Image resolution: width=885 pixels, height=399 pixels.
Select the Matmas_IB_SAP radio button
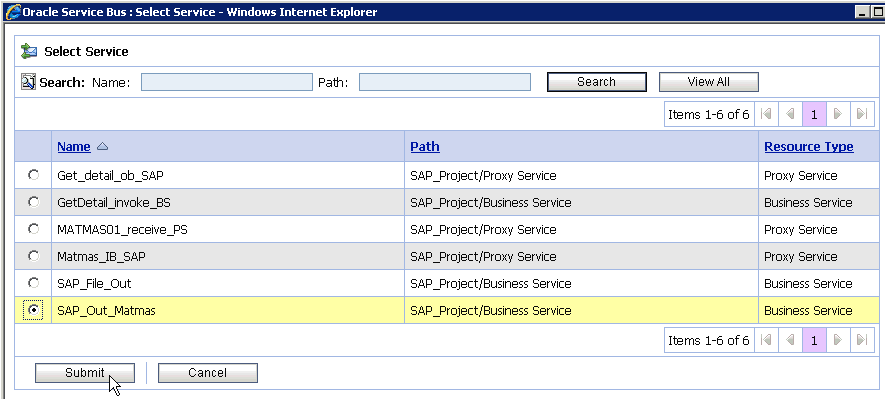pos(34,256)
